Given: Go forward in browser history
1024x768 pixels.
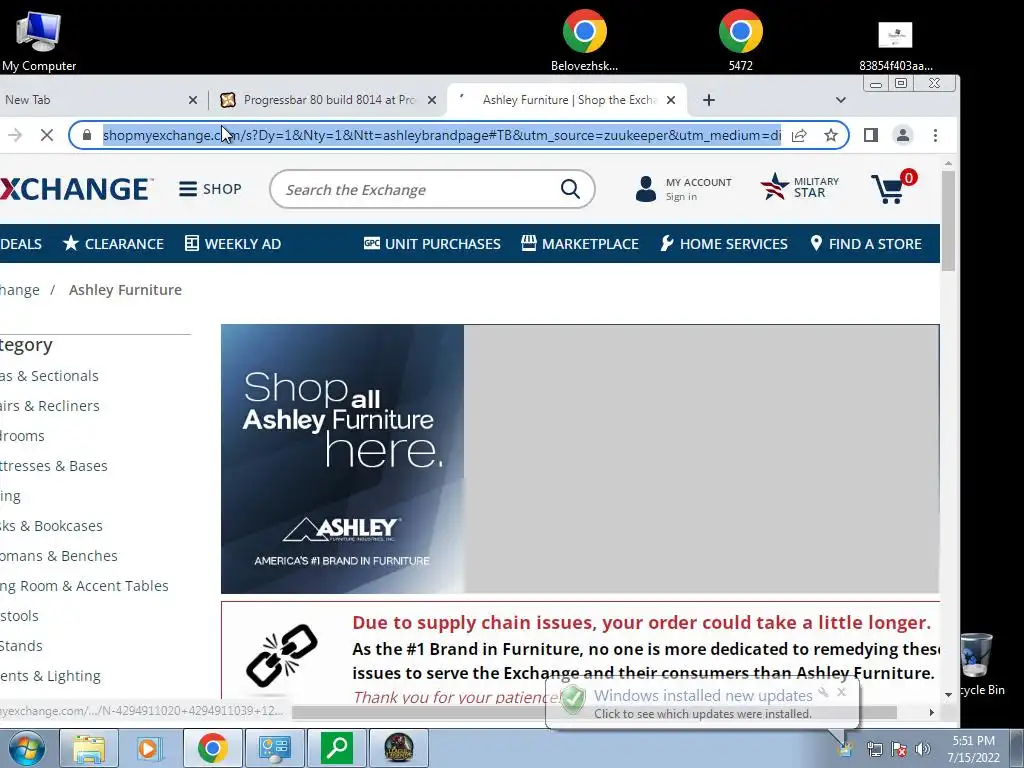Looking at the screenshot, I should (15, 135).
